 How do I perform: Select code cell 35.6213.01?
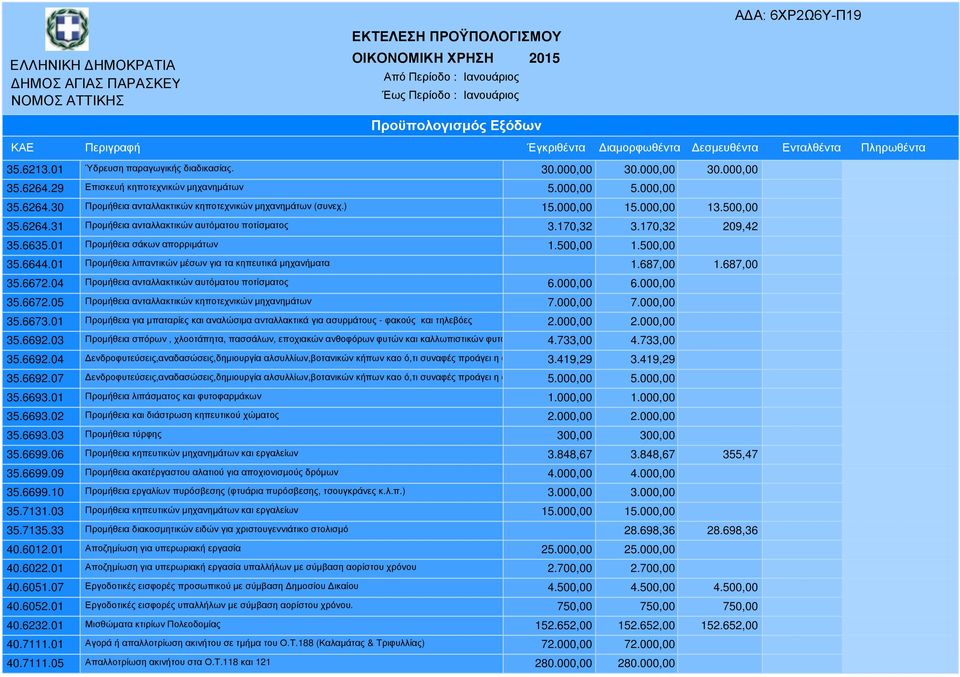pyautogui.click(x=41, y=170)
